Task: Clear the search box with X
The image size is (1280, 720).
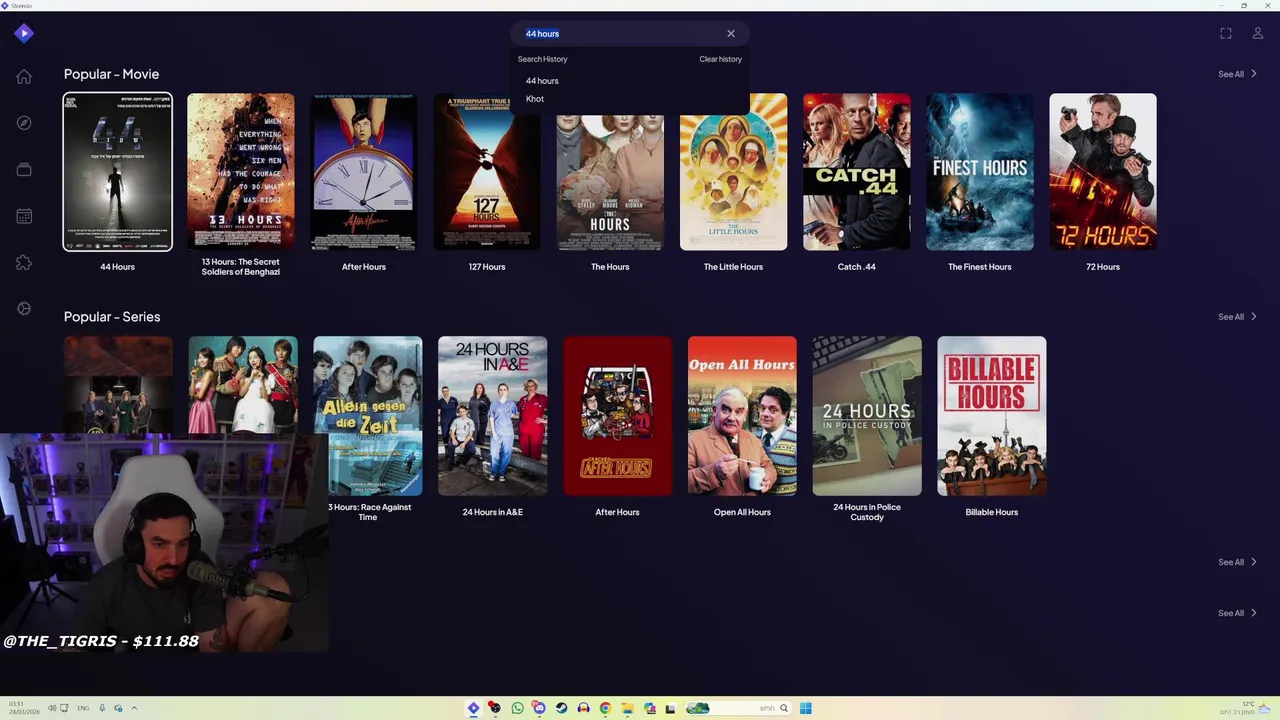Action: [731, 33]
